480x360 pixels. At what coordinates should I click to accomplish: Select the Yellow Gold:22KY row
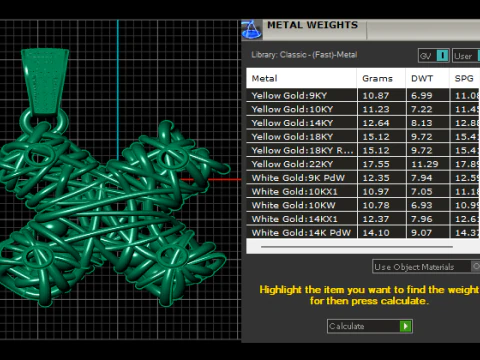point(363,164)
